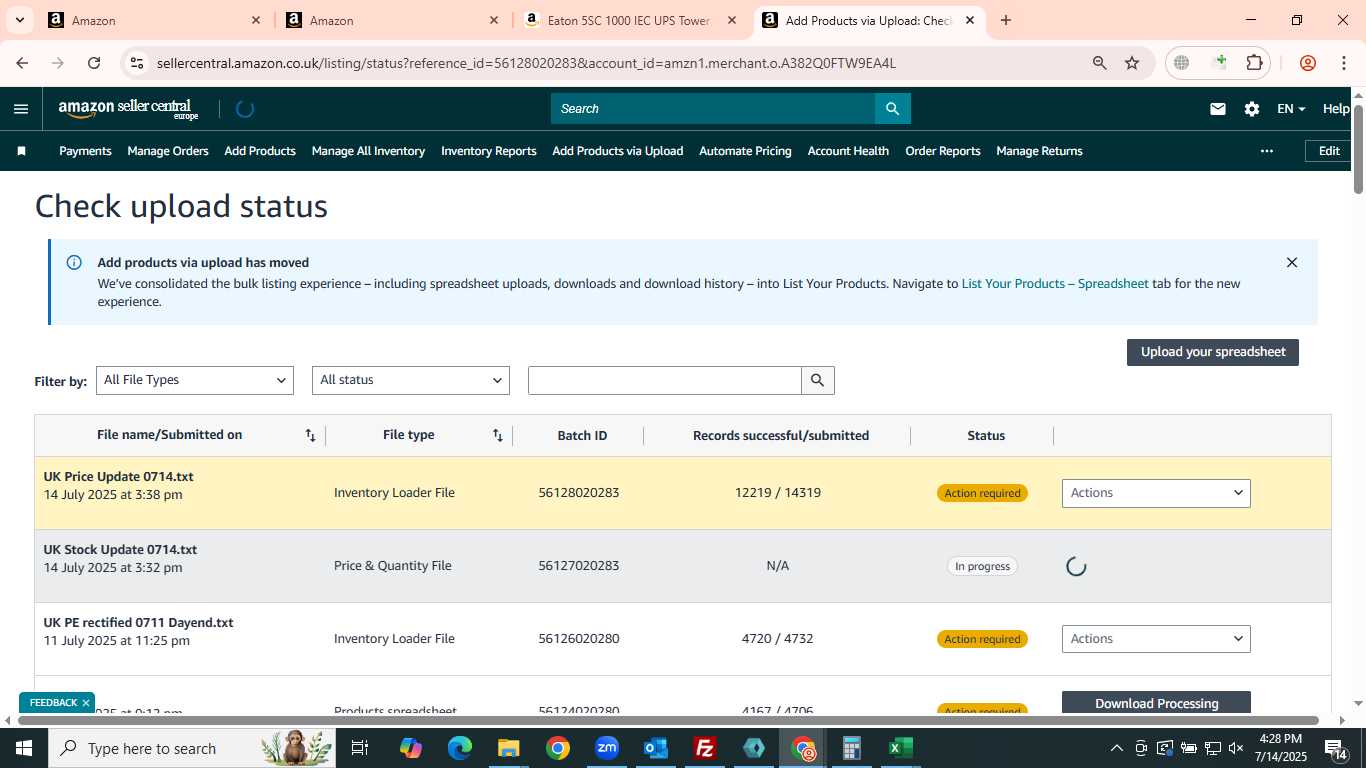Switch to Eaton 5SC 1000 IEC UPS tab
The image size is (1366, 768).
[x=630, y=20]
